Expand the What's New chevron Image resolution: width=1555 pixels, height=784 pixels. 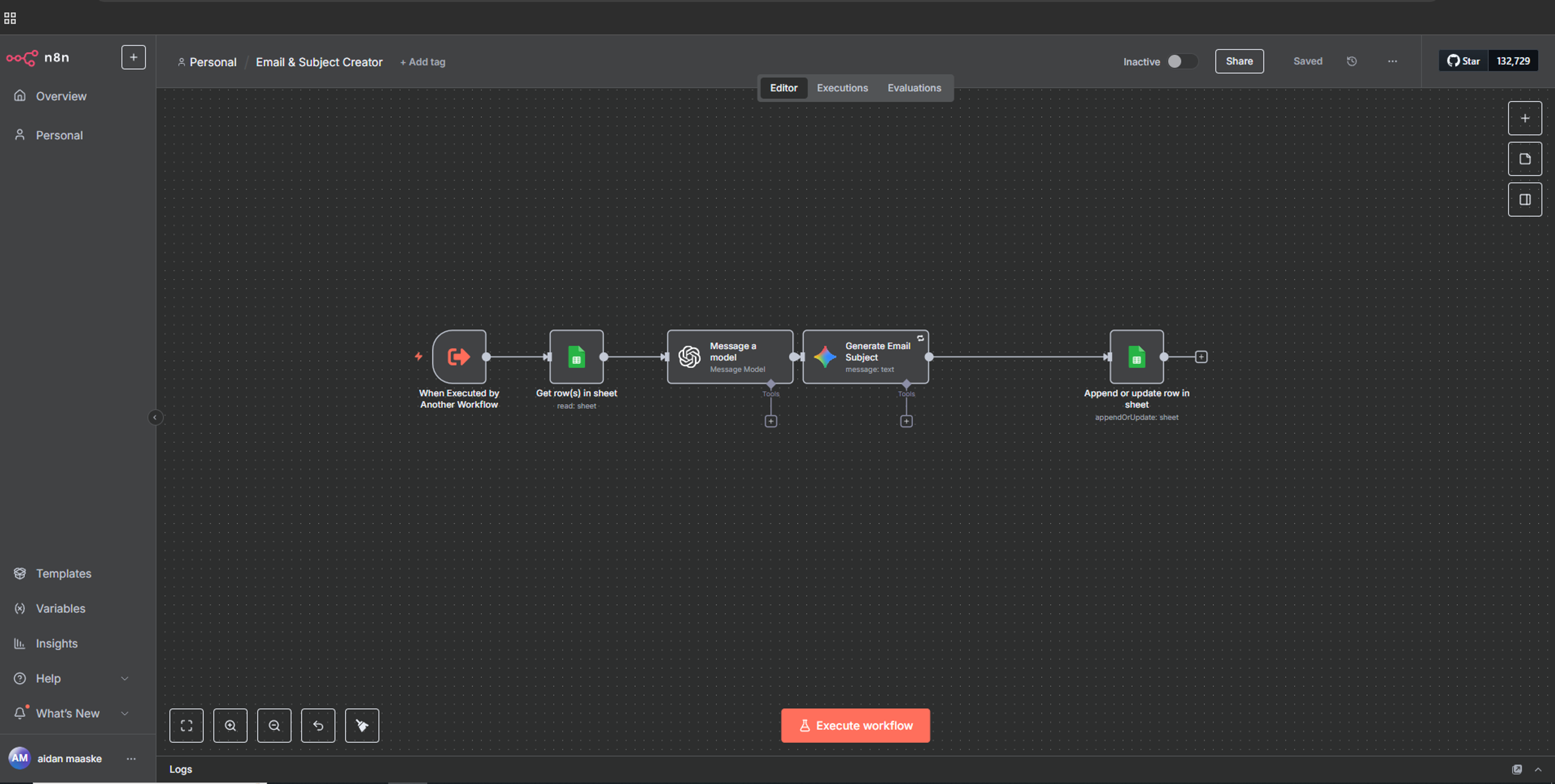pyautogui.click(x=125, y=714)
